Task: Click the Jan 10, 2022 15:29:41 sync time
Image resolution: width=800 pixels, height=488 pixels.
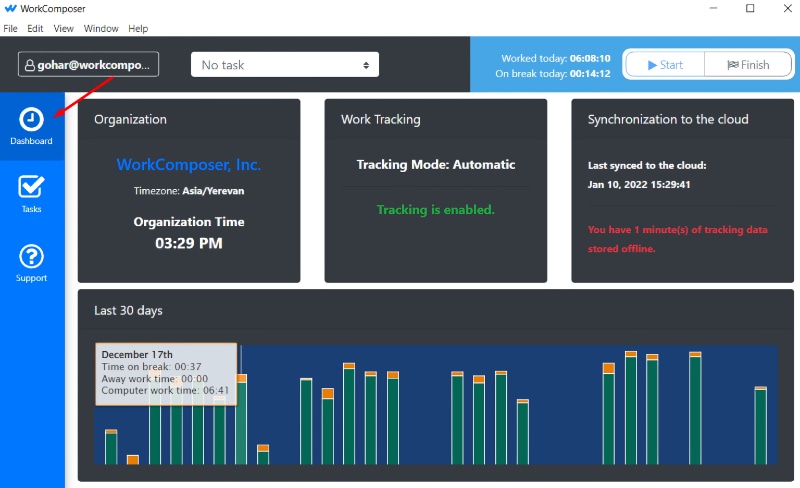Action: pyautogui.click(x=639, y=184)
